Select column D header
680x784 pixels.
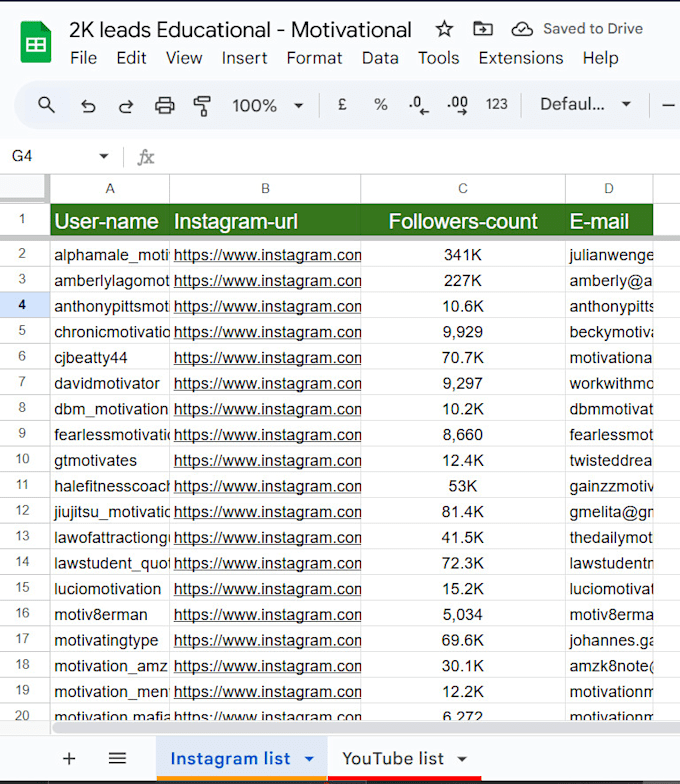click(x=609, y=188)
